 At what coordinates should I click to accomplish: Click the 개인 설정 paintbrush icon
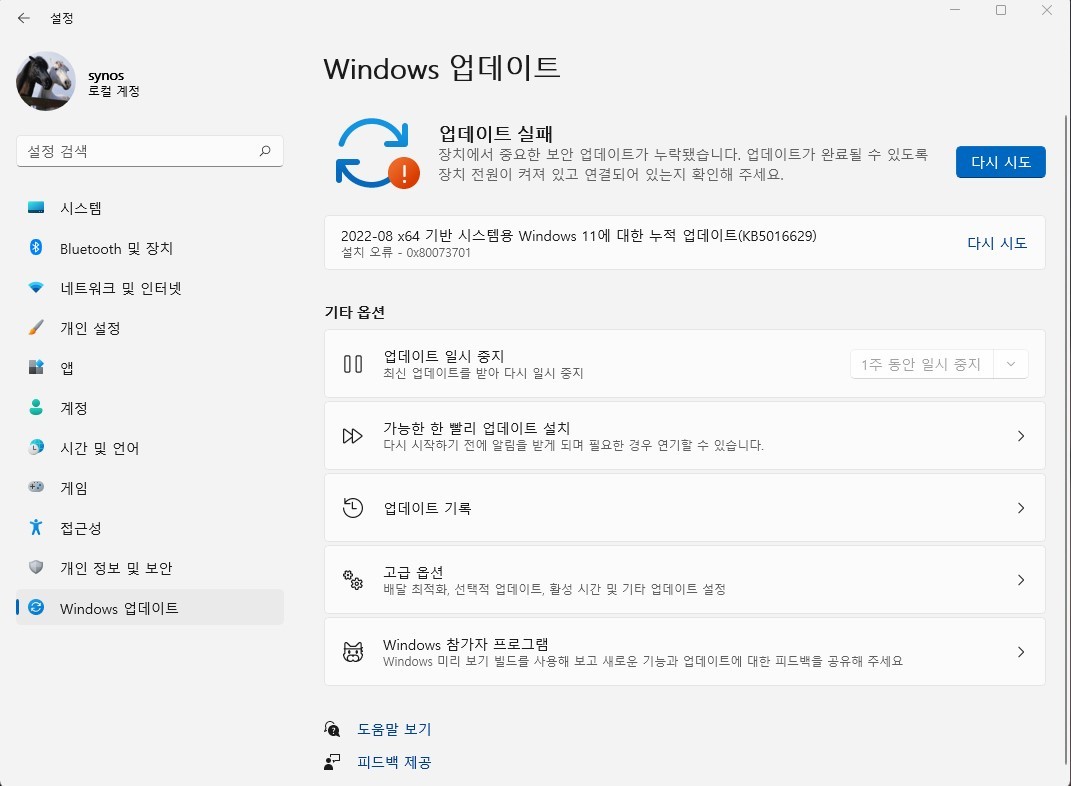pyautogui.click(x=36, y=328)
